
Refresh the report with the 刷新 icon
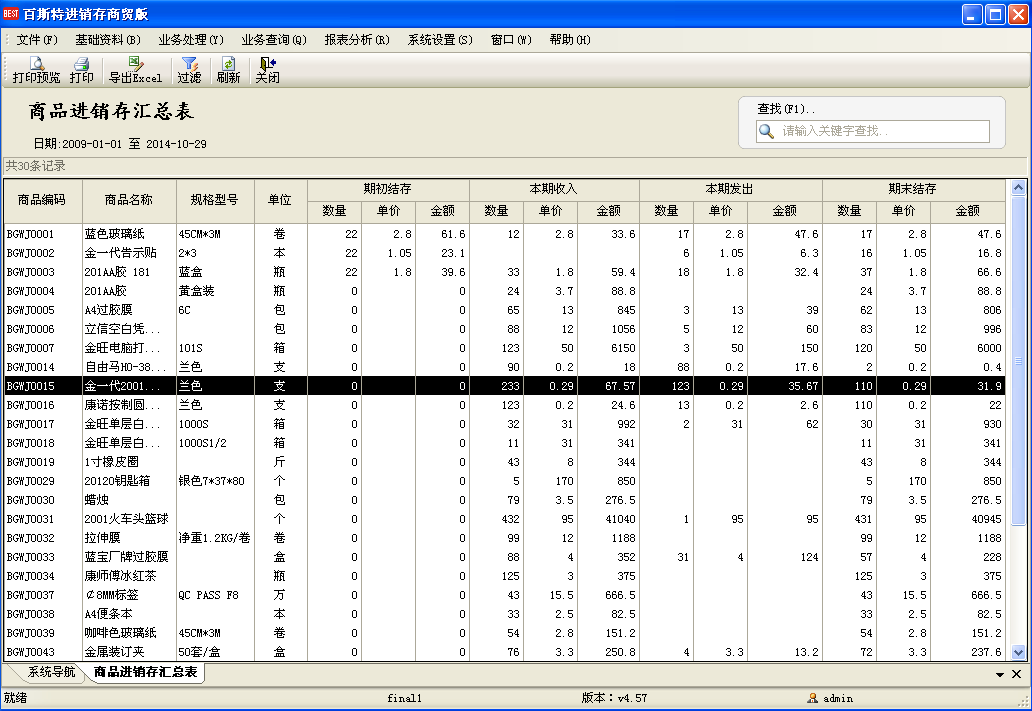(x=228, y=70)
